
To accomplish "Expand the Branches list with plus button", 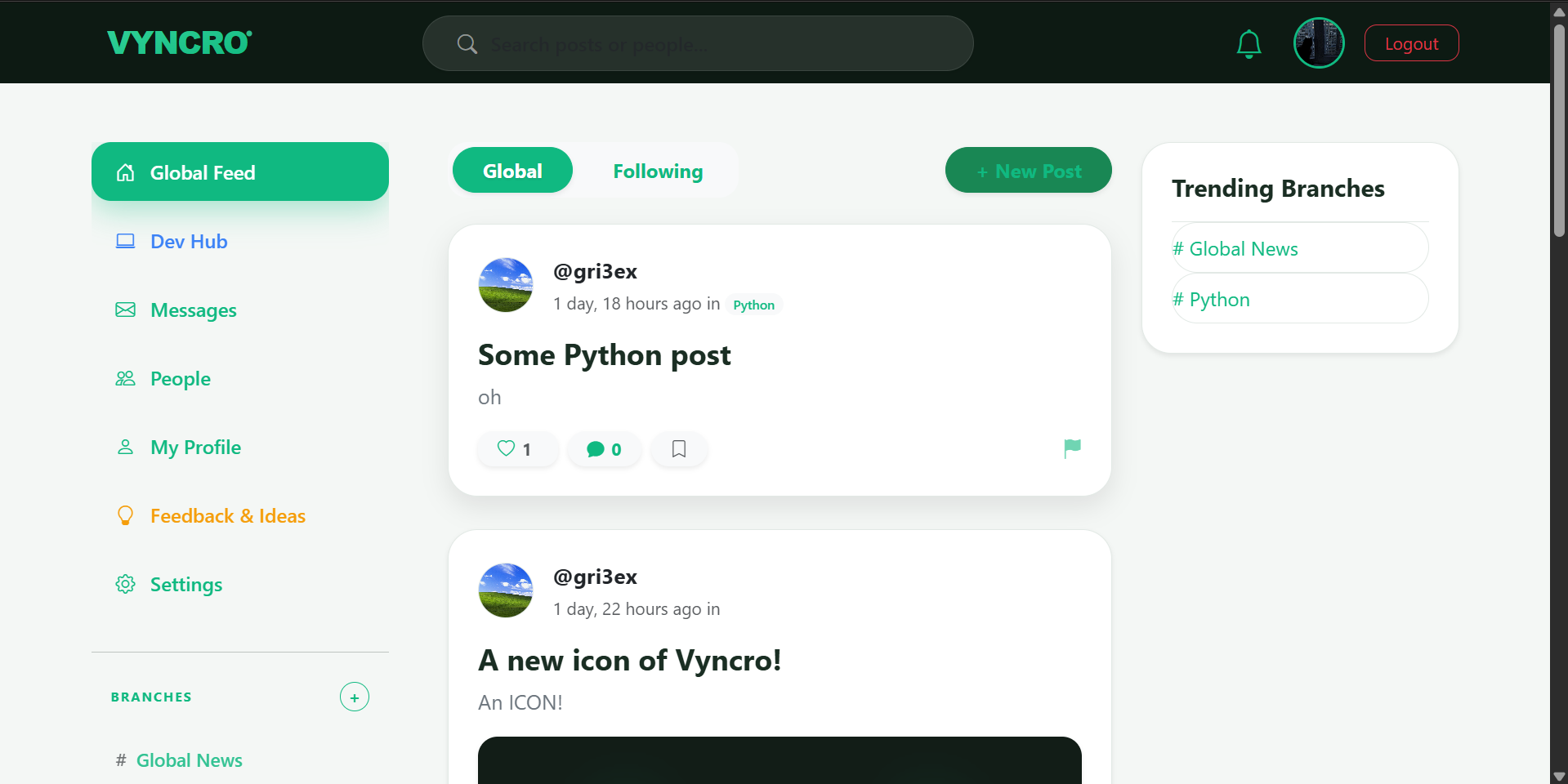I will tap(354, 697).
